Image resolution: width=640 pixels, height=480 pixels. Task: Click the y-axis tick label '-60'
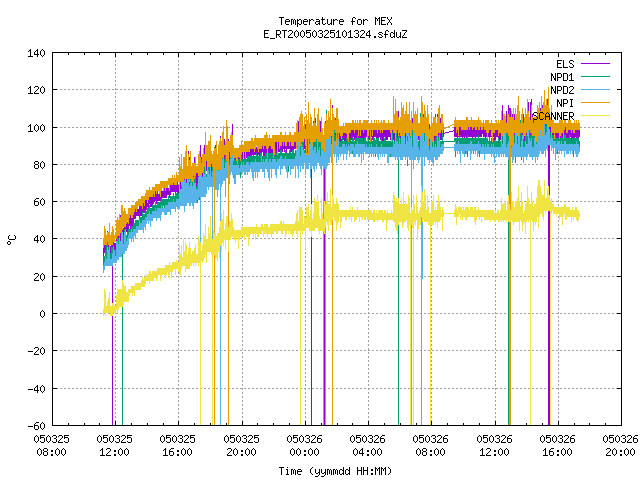[x=36, y=426]
